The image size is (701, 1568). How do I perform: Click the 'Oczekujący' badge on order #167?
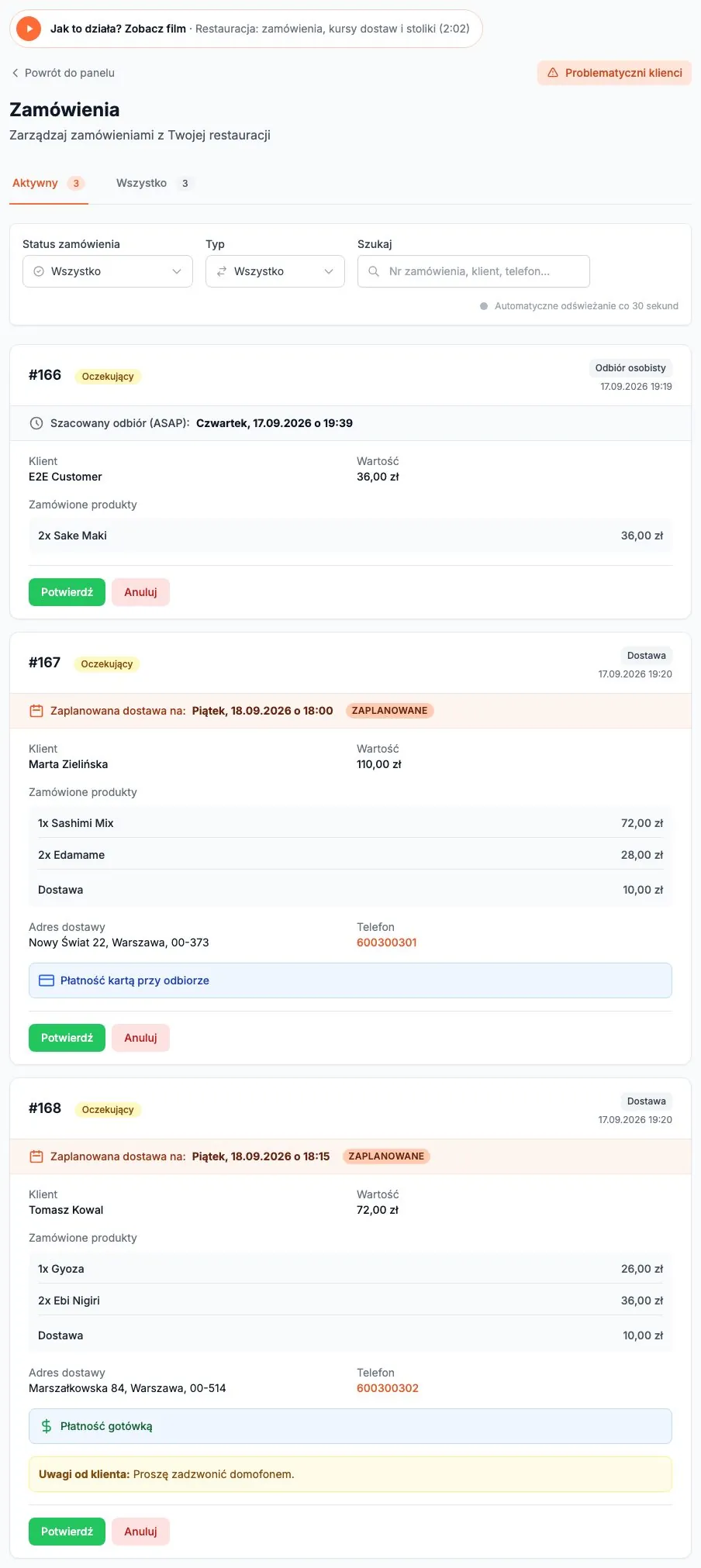(x=107, y=664)
